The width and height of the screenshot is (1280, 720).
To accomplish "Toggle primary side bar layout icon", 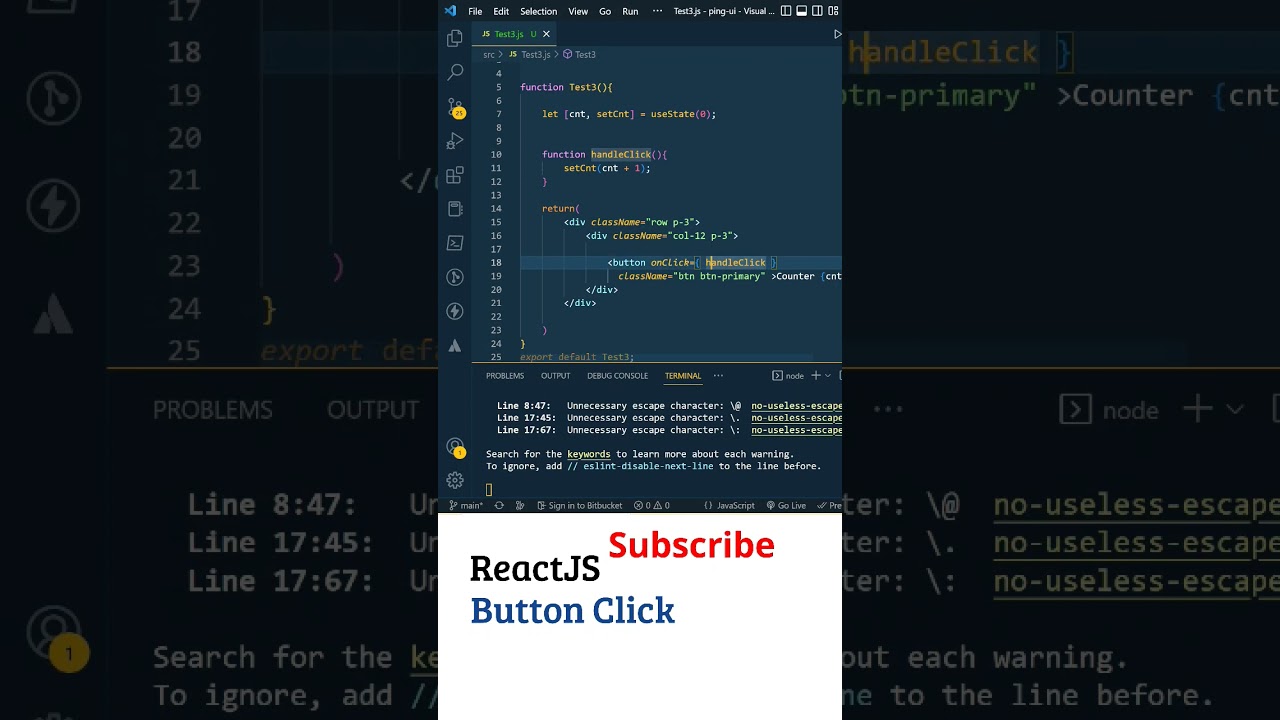I will coord(786,11).
